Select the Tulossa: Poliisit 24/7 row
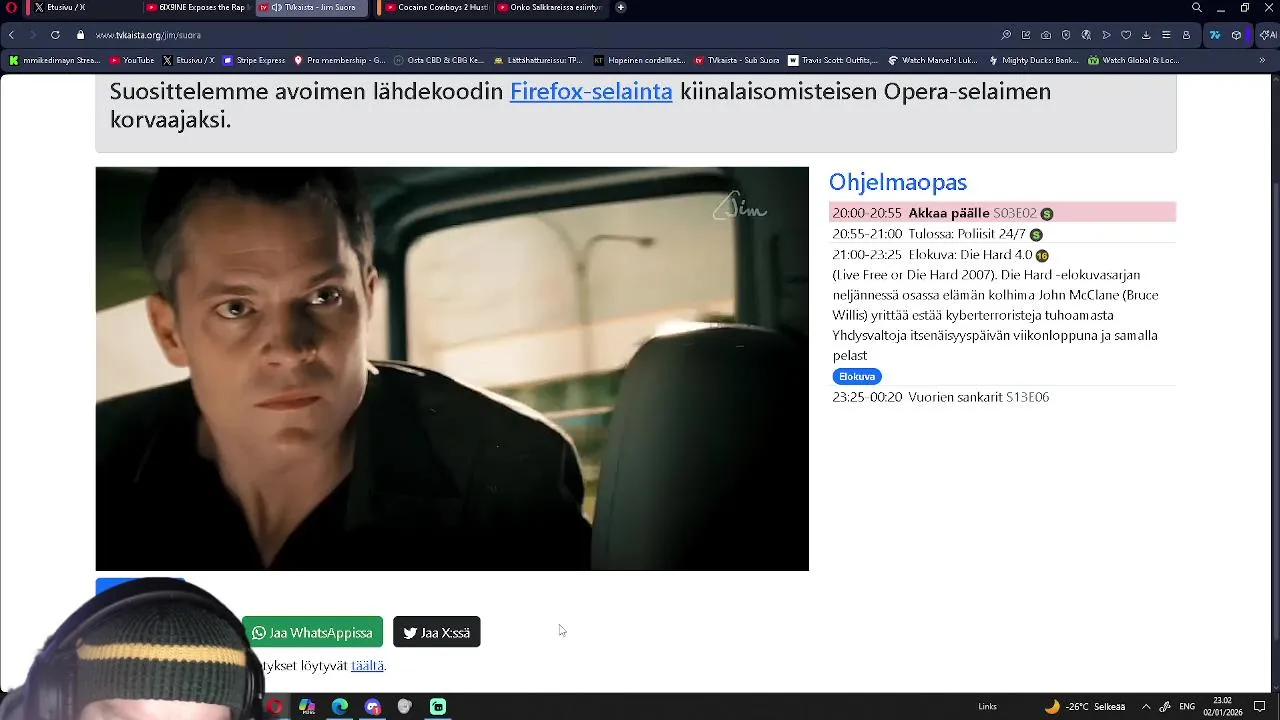 coord(1002,234)
